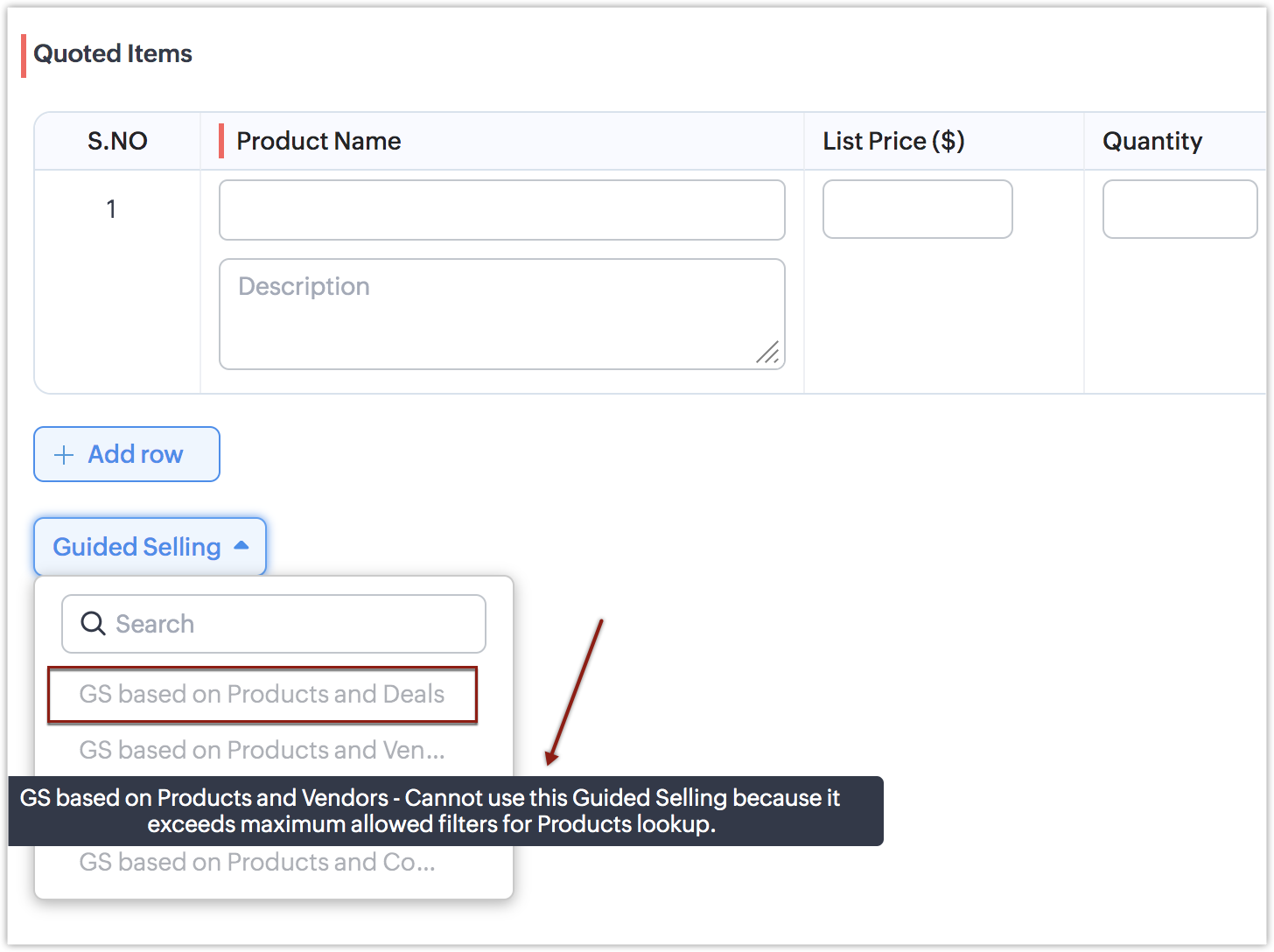Focus the Product Name input field
Screen dimensions: 1274x952
(501, 210)
